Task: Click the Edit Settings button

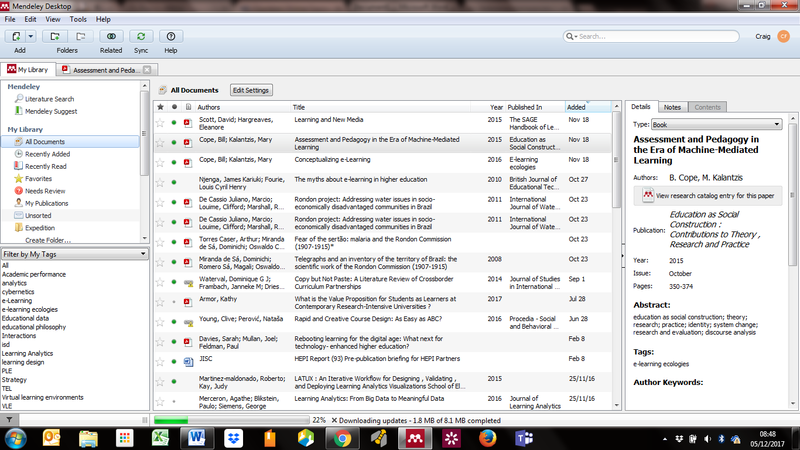Action: 251,90
